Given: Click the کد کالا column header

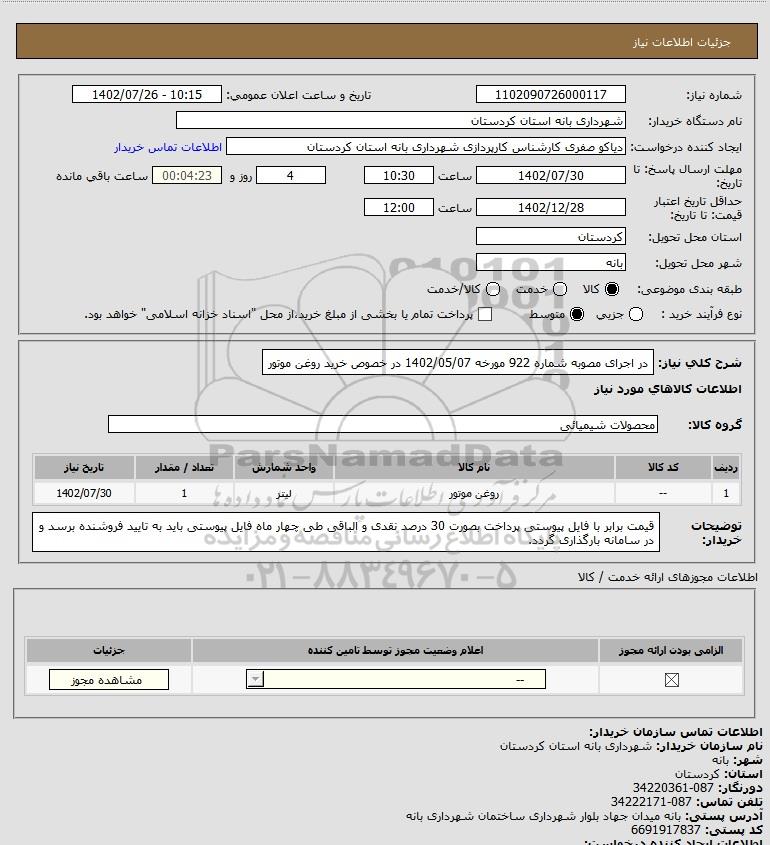Looking at the screenshot, I should coord(663,467).
